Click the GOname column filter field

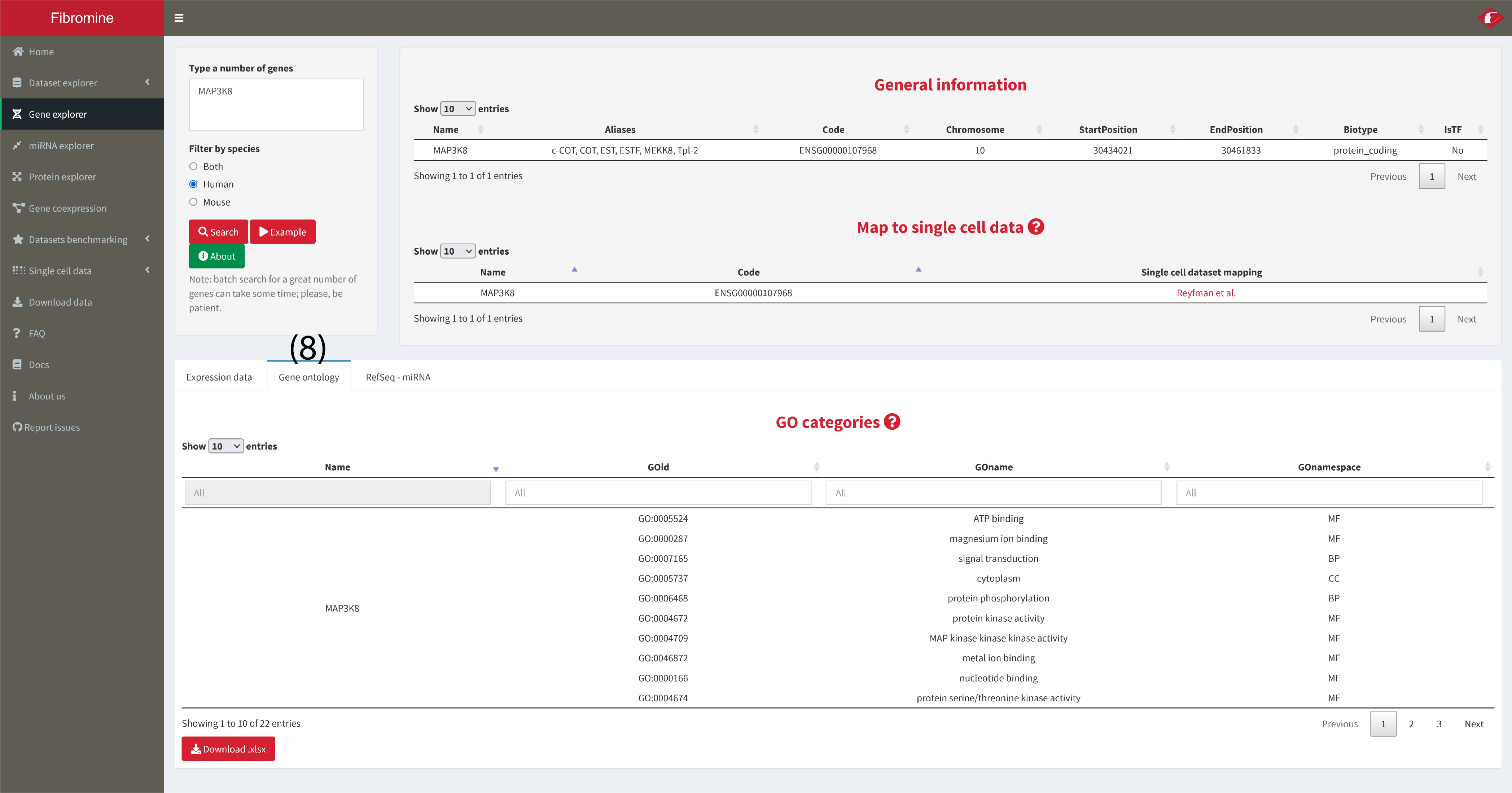tap(994, 492)
